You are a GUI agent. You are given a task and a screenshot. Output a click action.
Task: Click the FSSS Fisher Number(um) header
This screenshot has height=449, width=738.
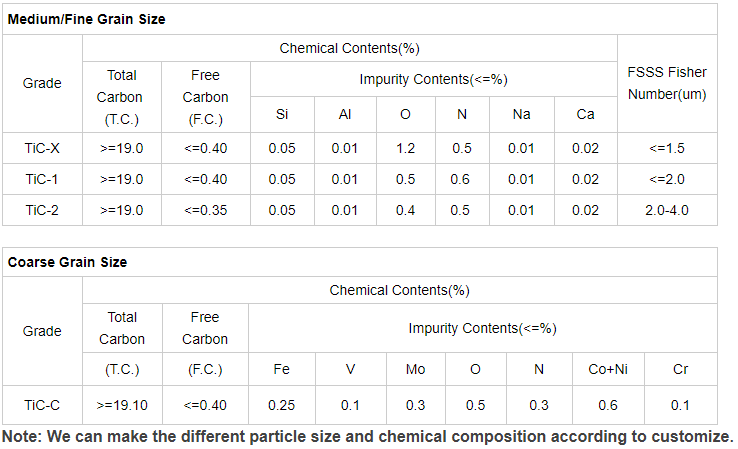coord(667,83)
